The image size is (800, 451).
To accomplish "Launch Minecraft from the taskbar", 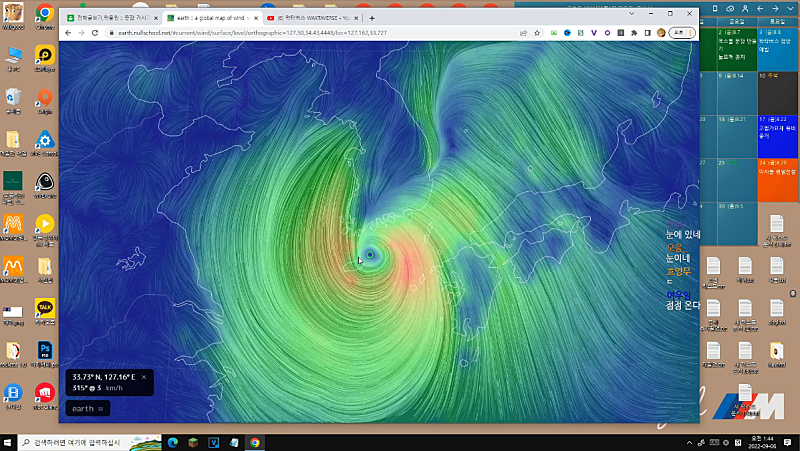I will [x=192, y=442].
